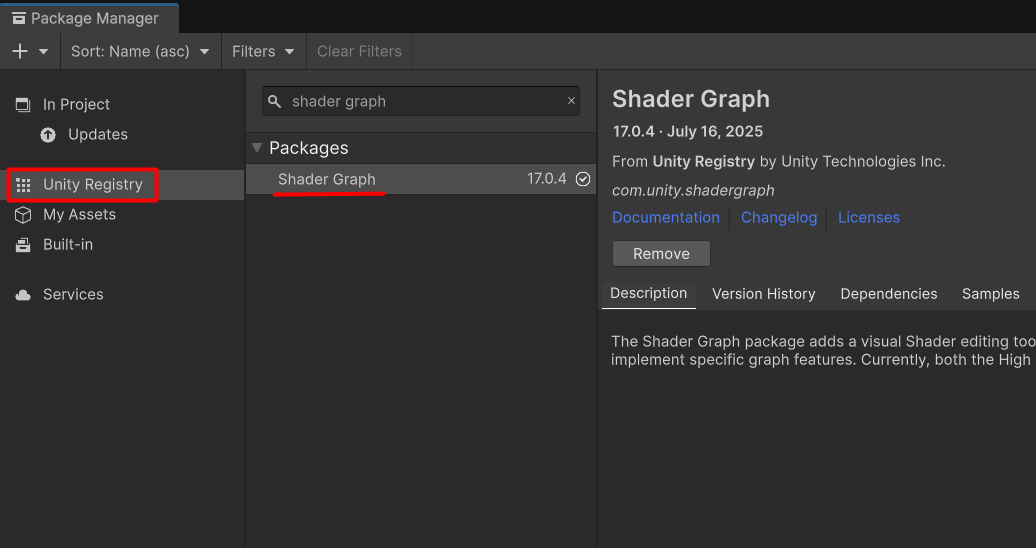
Task: Click the Services cloud icon
Action: [23, 295]
